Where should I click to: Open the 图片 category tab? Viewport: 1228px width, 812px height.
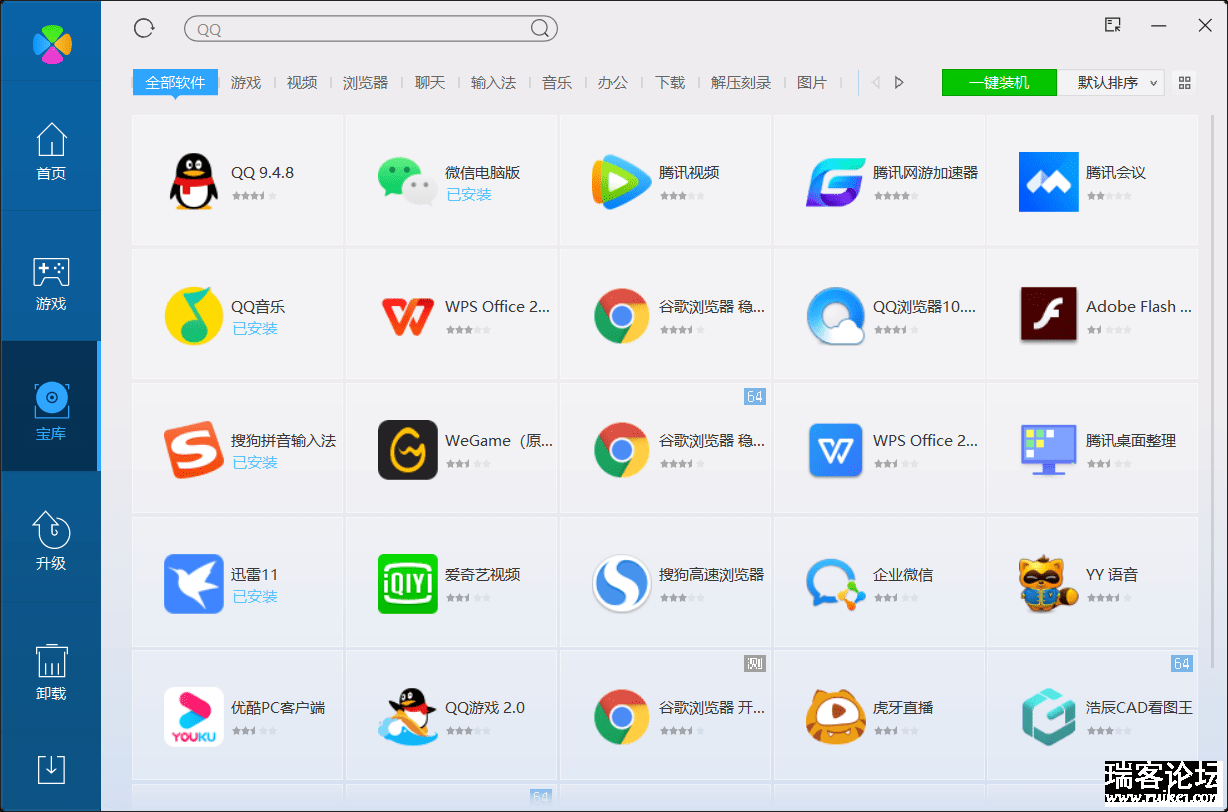[812, 82]
